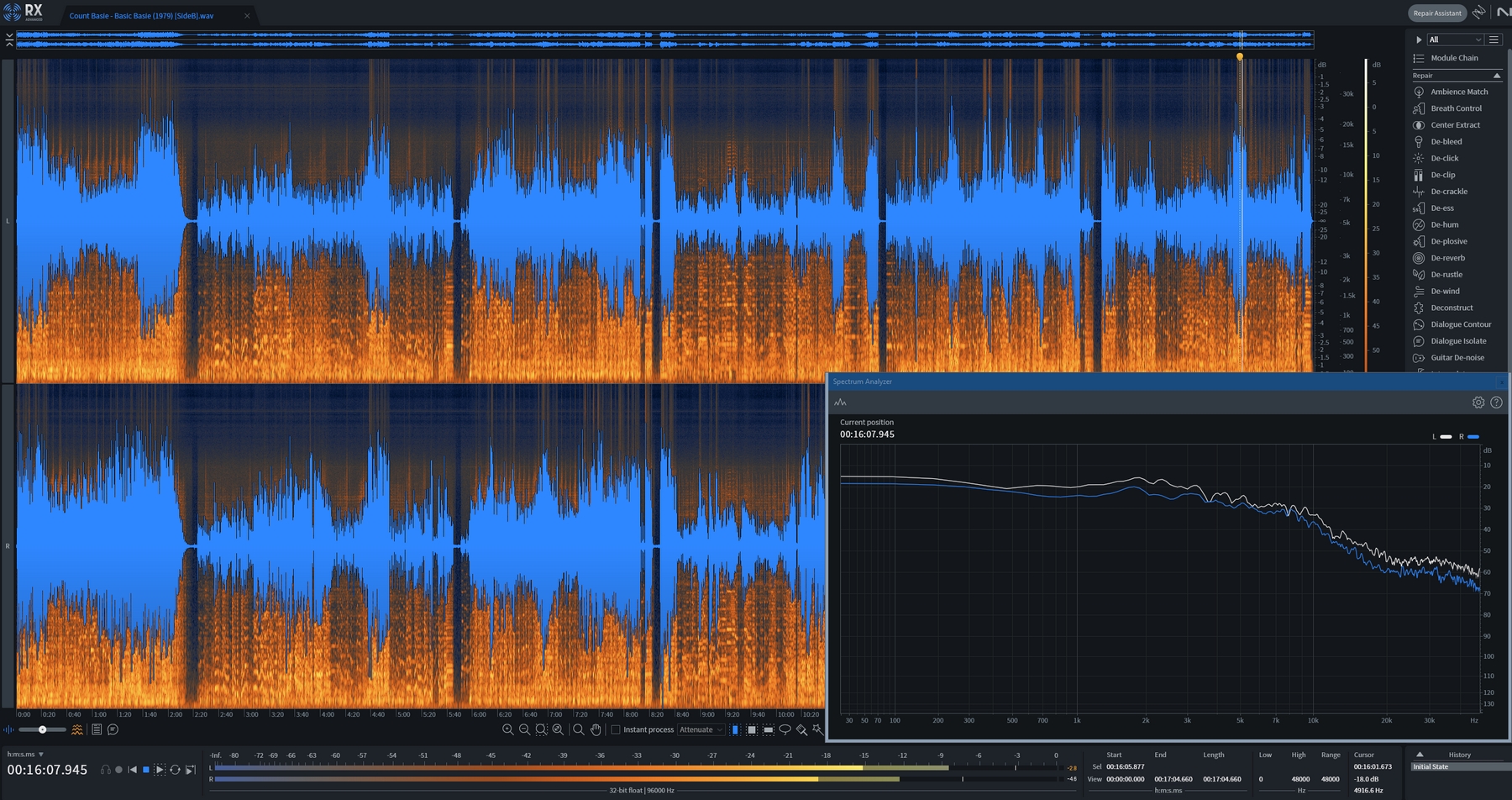1512x800 pixels.
Task: Open Spectrum Analyzer help icon
Action: coord(1496,403)
